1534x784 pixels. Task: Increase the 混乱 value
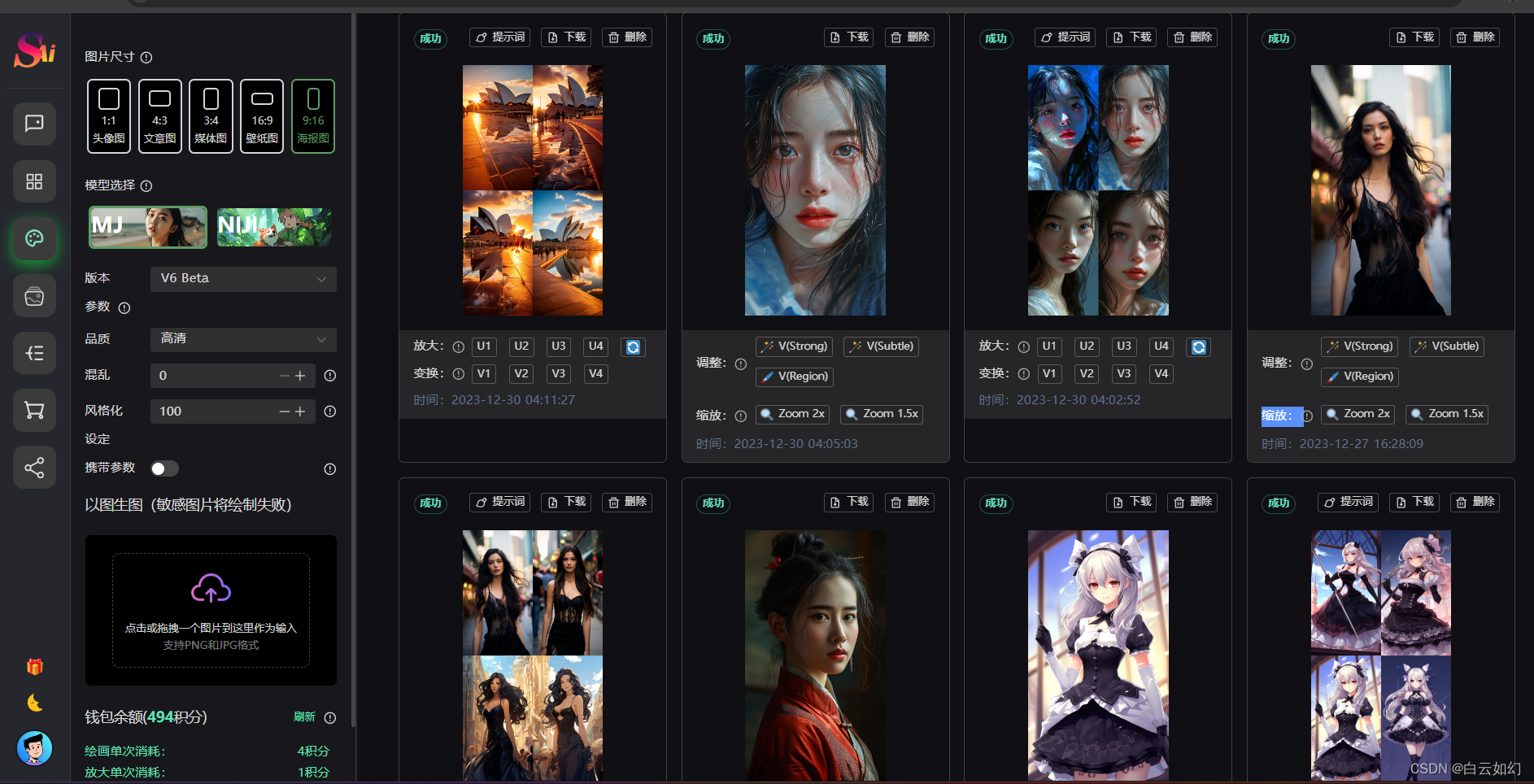coord(300,376)
